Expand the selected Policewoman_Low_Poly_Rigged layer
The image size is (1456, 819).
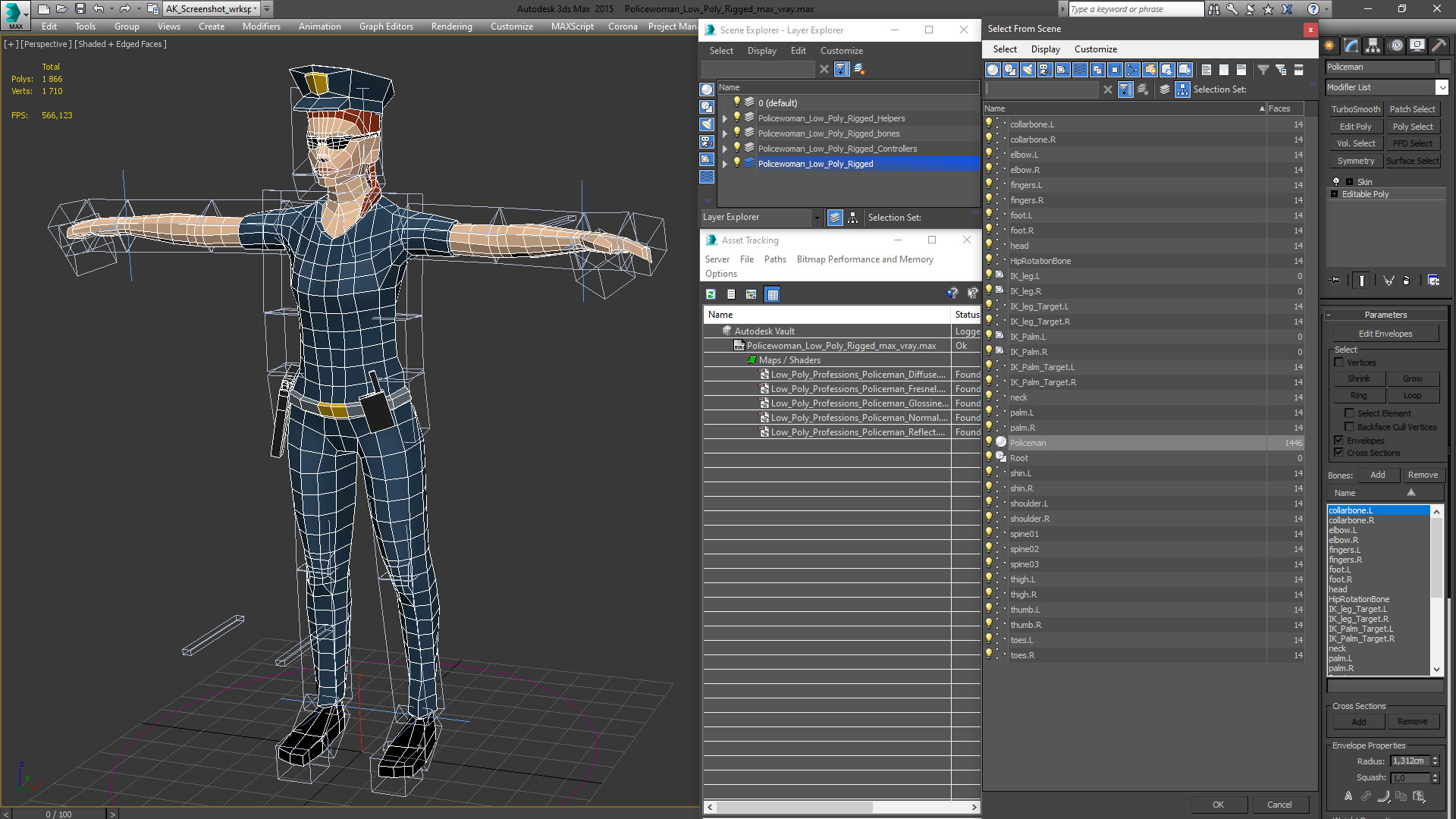tap(725, 164)
